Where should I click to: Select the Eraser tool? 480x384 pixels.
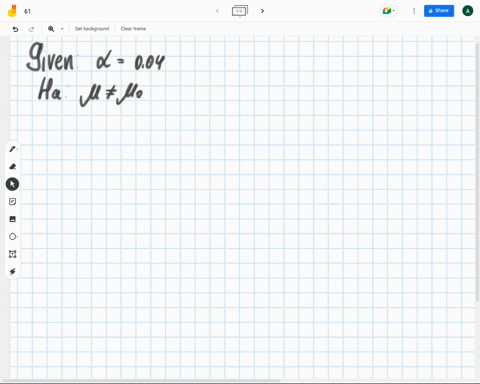(x=12, y=166)
